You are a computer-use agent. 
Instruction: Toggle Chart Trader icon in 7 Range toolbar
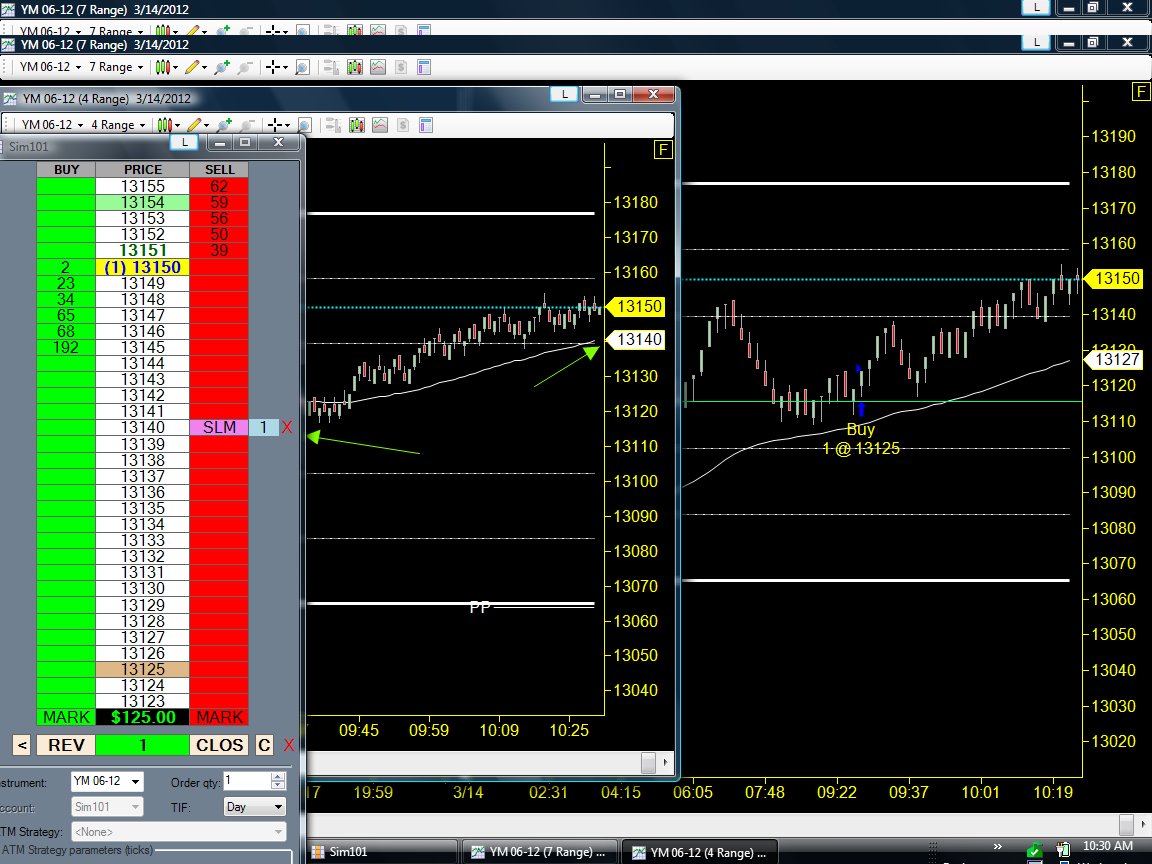pos(331,67)
